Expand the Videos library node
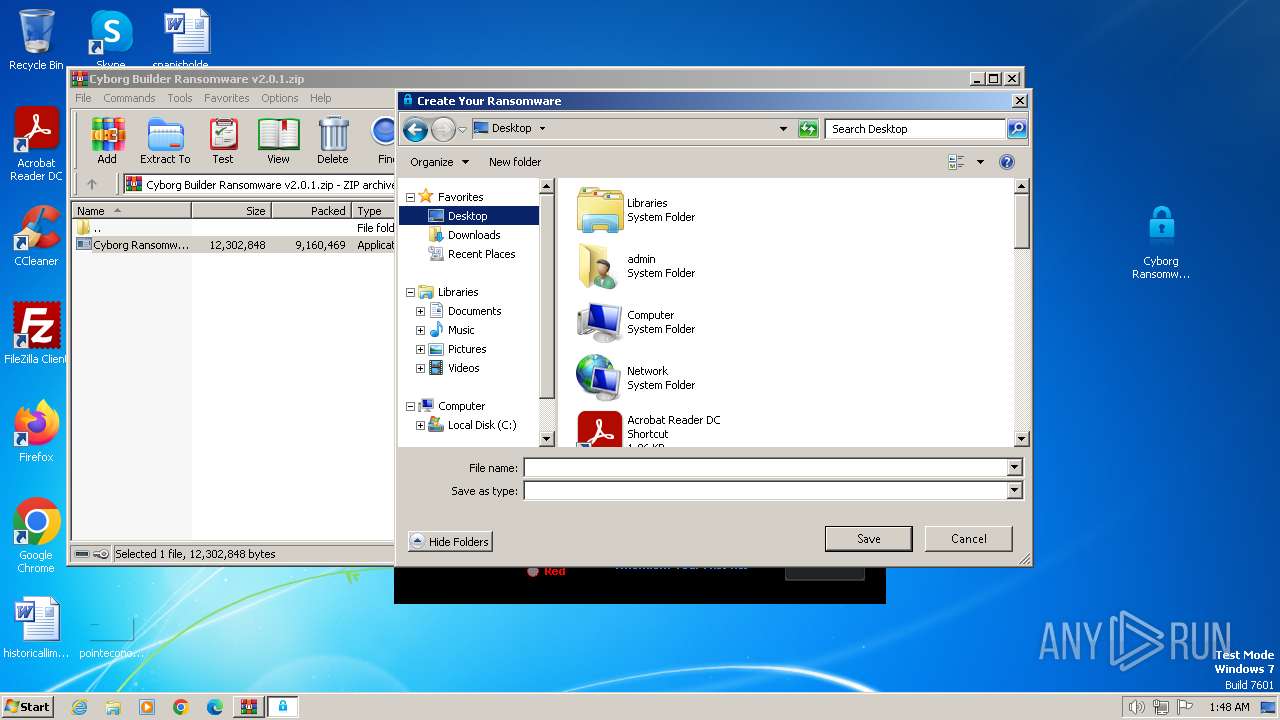The width and height of the screenshot is (1280, 720). click(420, 368)
